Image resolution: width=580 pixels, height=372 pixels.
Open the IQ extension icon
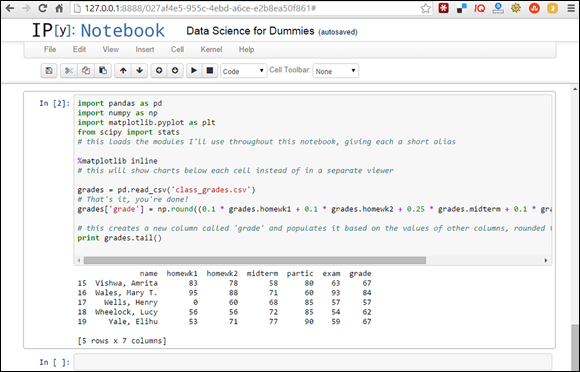point(479,8)
